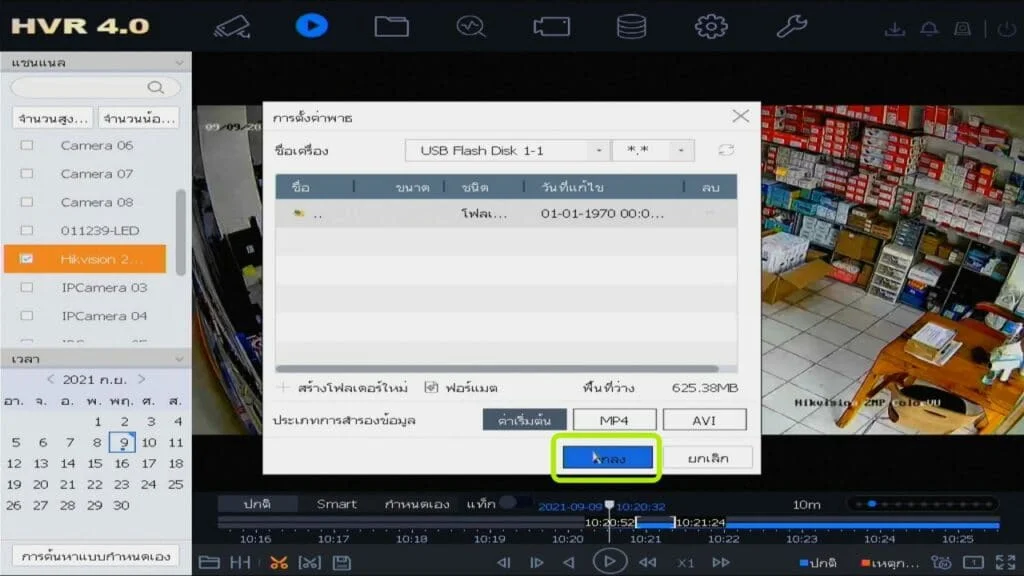Click the alarm bell icon in top bar
Viewport: 1024px width, 576px height.
pyautogui.click(x=928, y=29)
